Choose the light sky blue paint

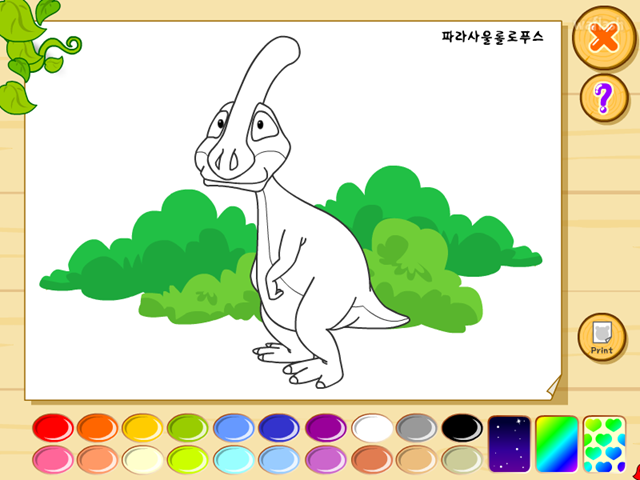point(279,459)
